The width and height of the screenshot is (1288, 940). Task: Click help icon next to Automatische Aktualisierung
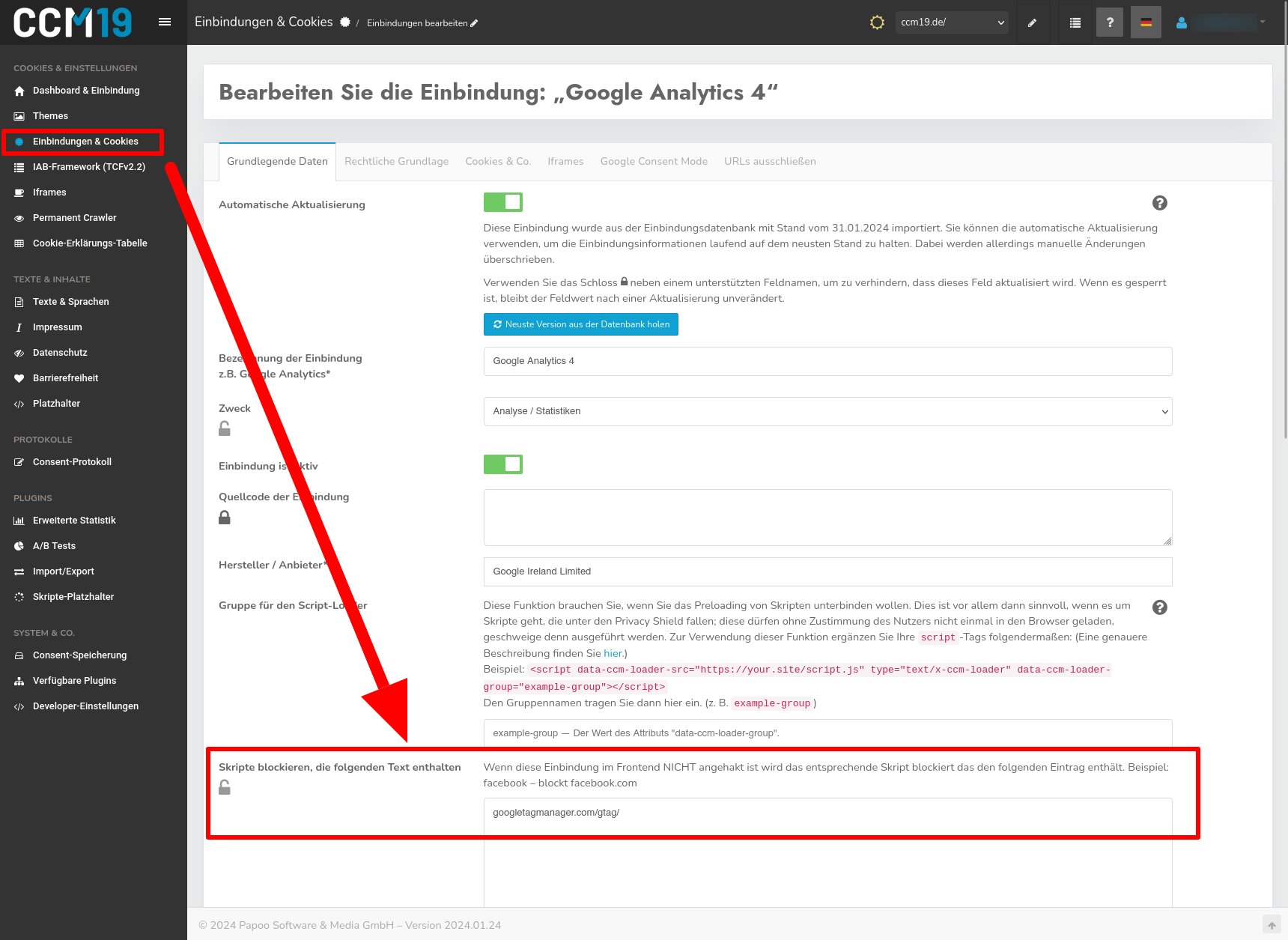(1159, 203)
